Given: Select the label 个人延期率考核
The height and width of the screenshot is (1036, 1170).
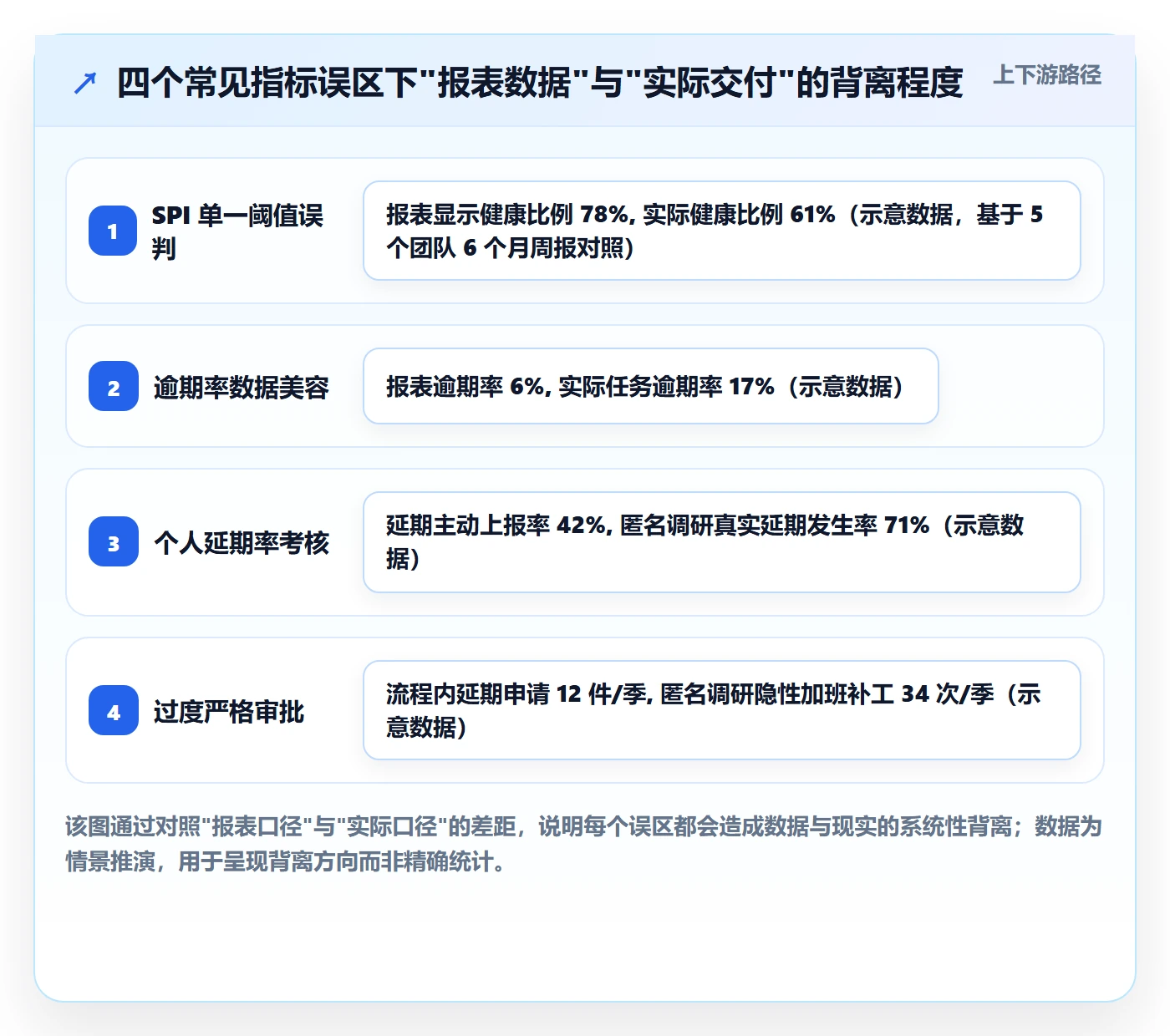Looking at the screenshot, I should (241, 543).
